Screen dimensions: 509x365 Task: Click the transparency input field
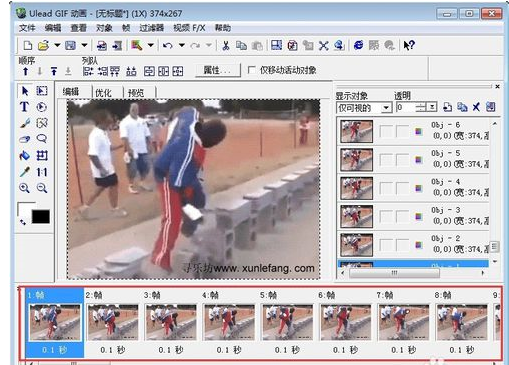pos(406,107)
